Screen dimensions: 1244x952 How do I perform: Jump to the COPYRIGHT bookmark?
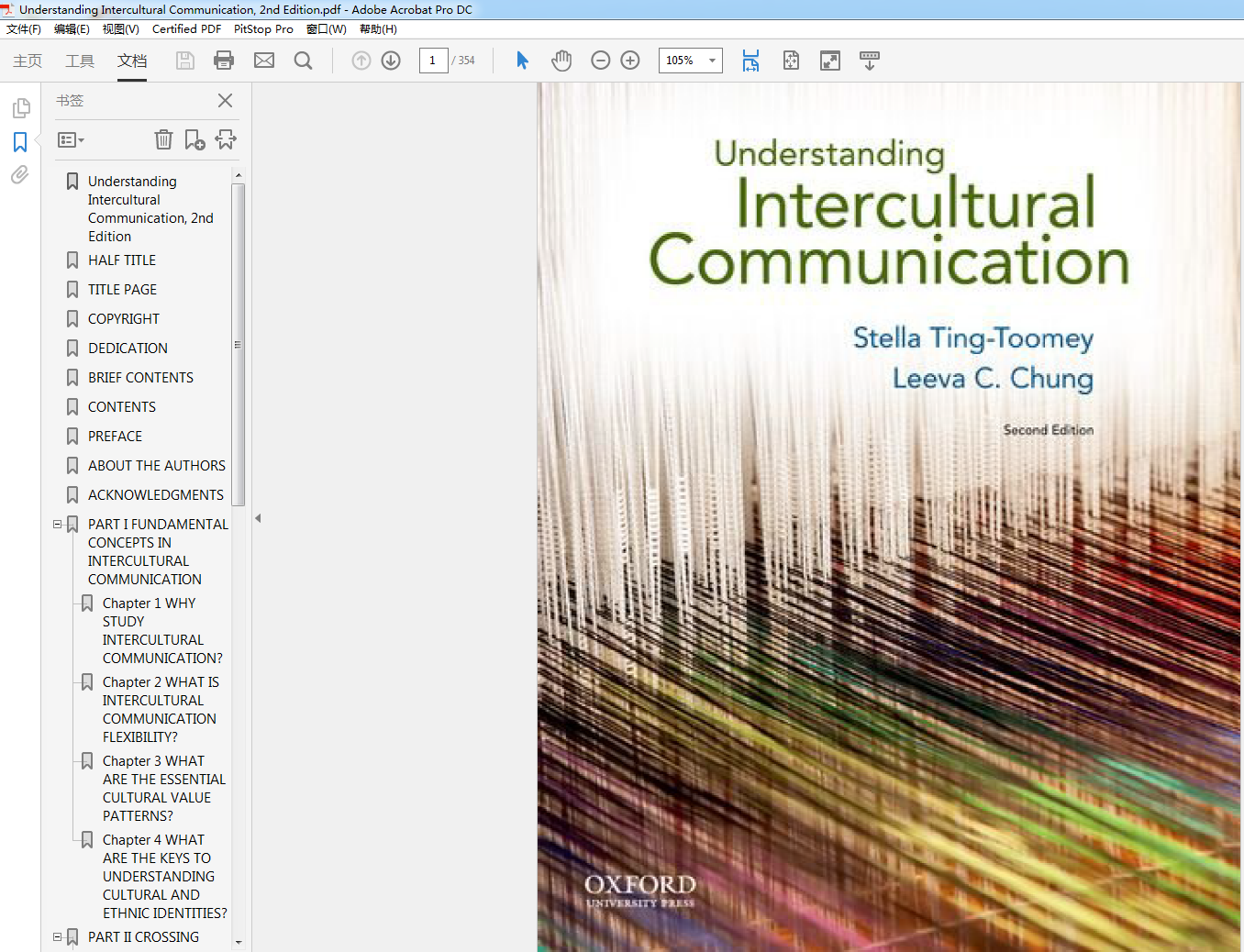tap(124, 319)
